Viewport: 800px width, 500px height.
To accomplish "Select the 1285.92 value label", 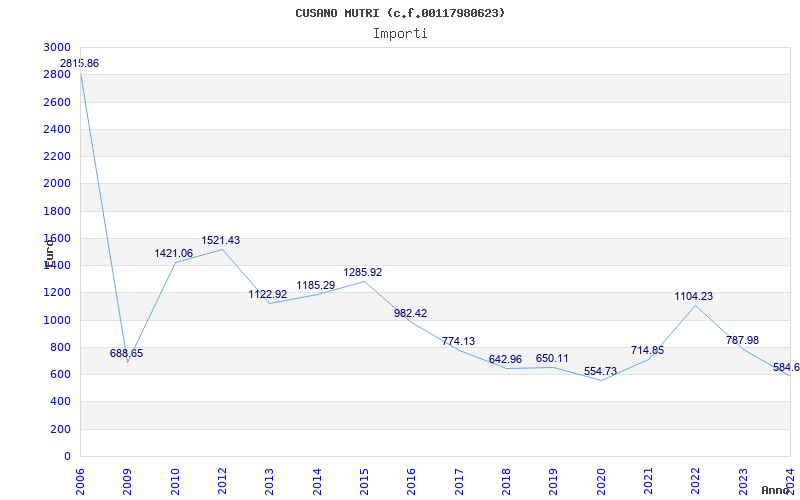I will coord(363,272).
